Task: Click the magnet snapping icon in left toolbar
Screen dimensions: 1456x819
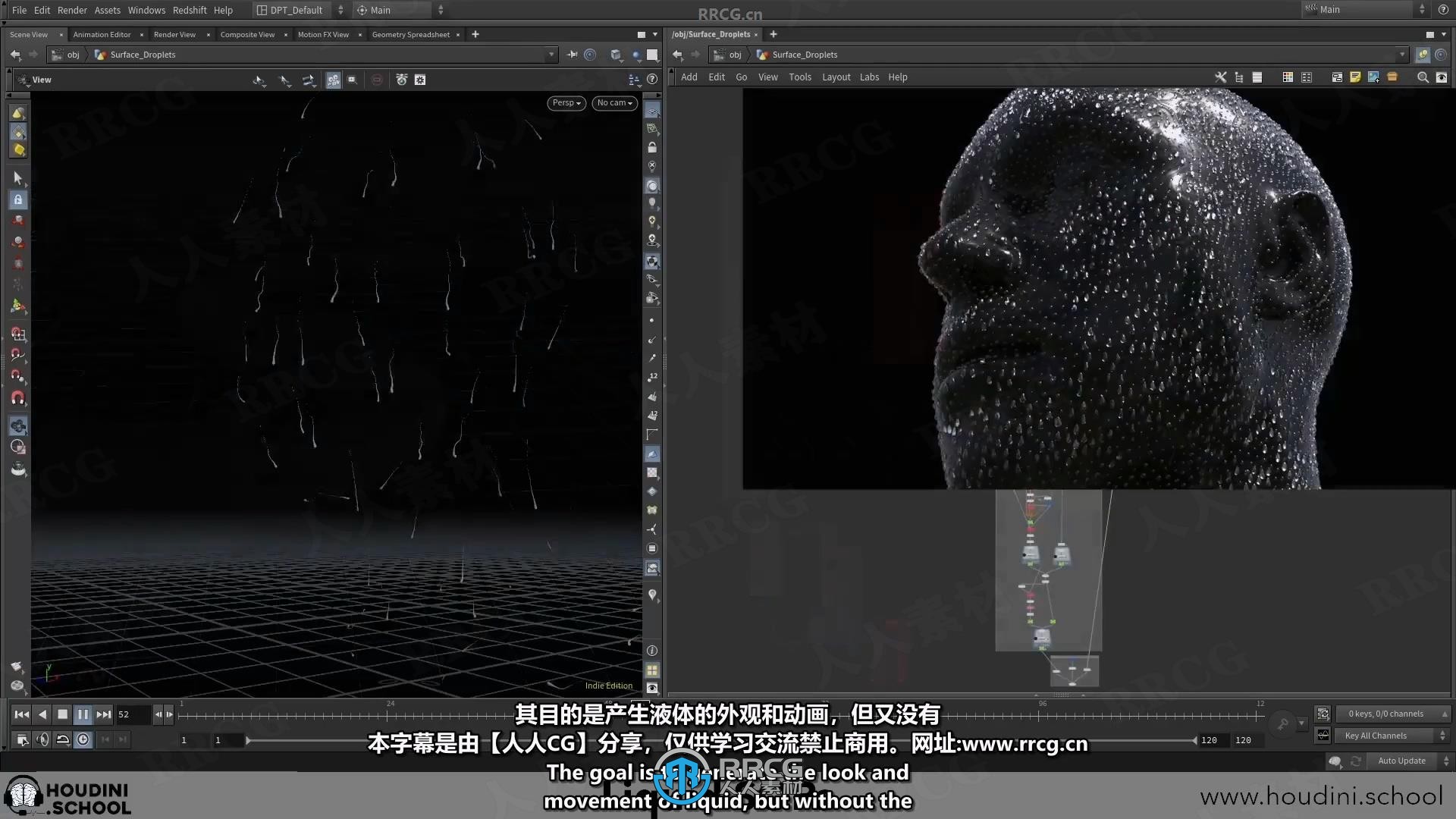Action: (x=18, y=398)
